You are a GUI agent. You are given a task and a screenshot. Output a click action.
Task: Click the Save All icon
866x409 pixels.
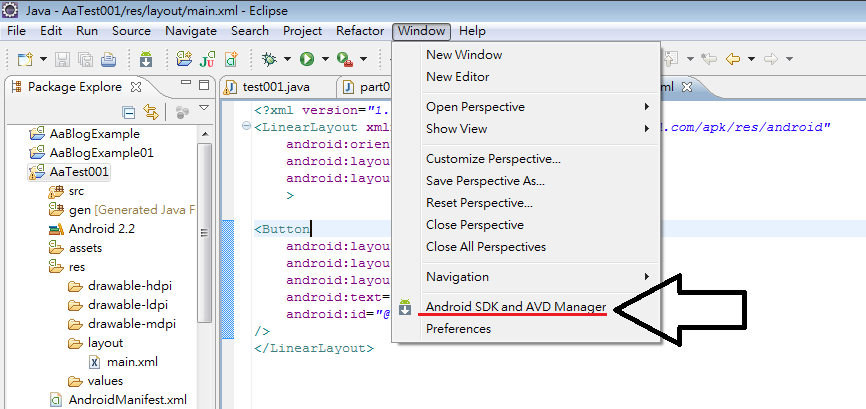[85, 59]
